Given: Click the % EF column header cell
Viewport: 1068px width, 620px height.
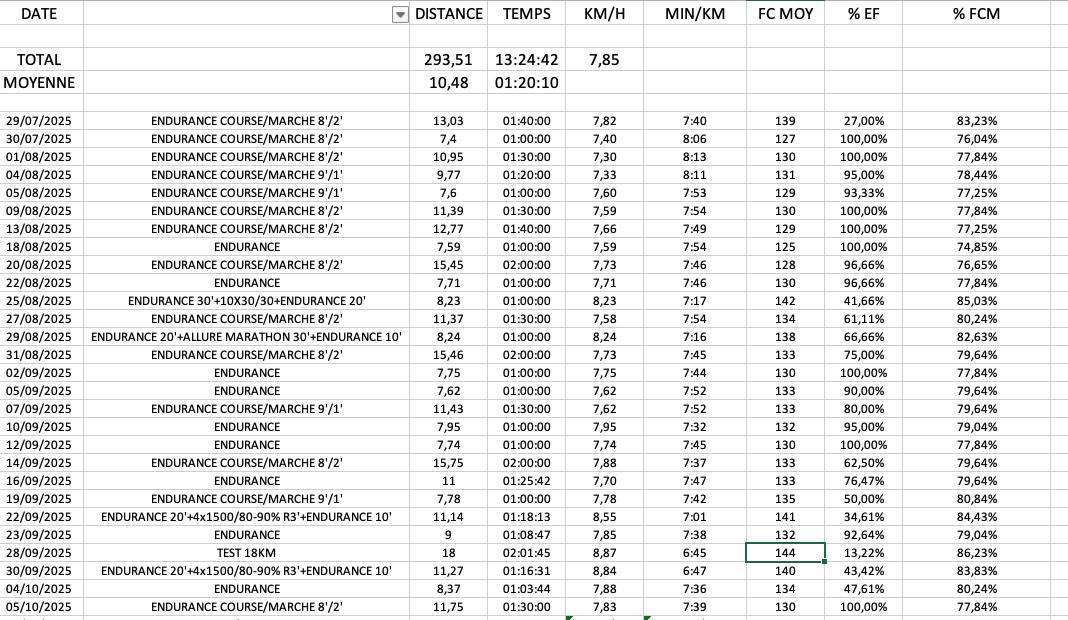Looking at the screenshot, I should click(x=863, y=14).
